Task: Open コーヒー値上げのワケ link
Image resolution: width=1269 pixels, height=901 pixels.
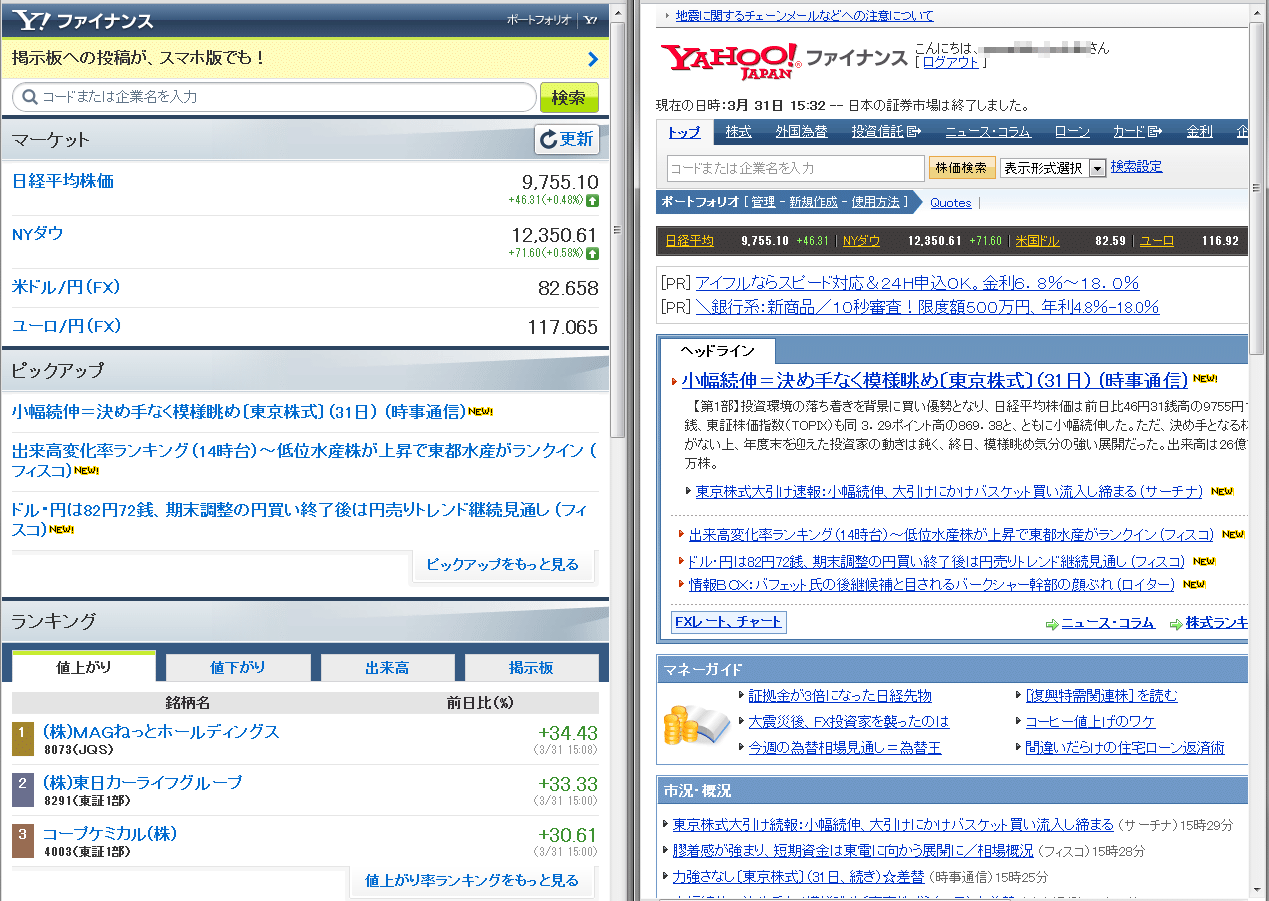Action: [1091, 722]
